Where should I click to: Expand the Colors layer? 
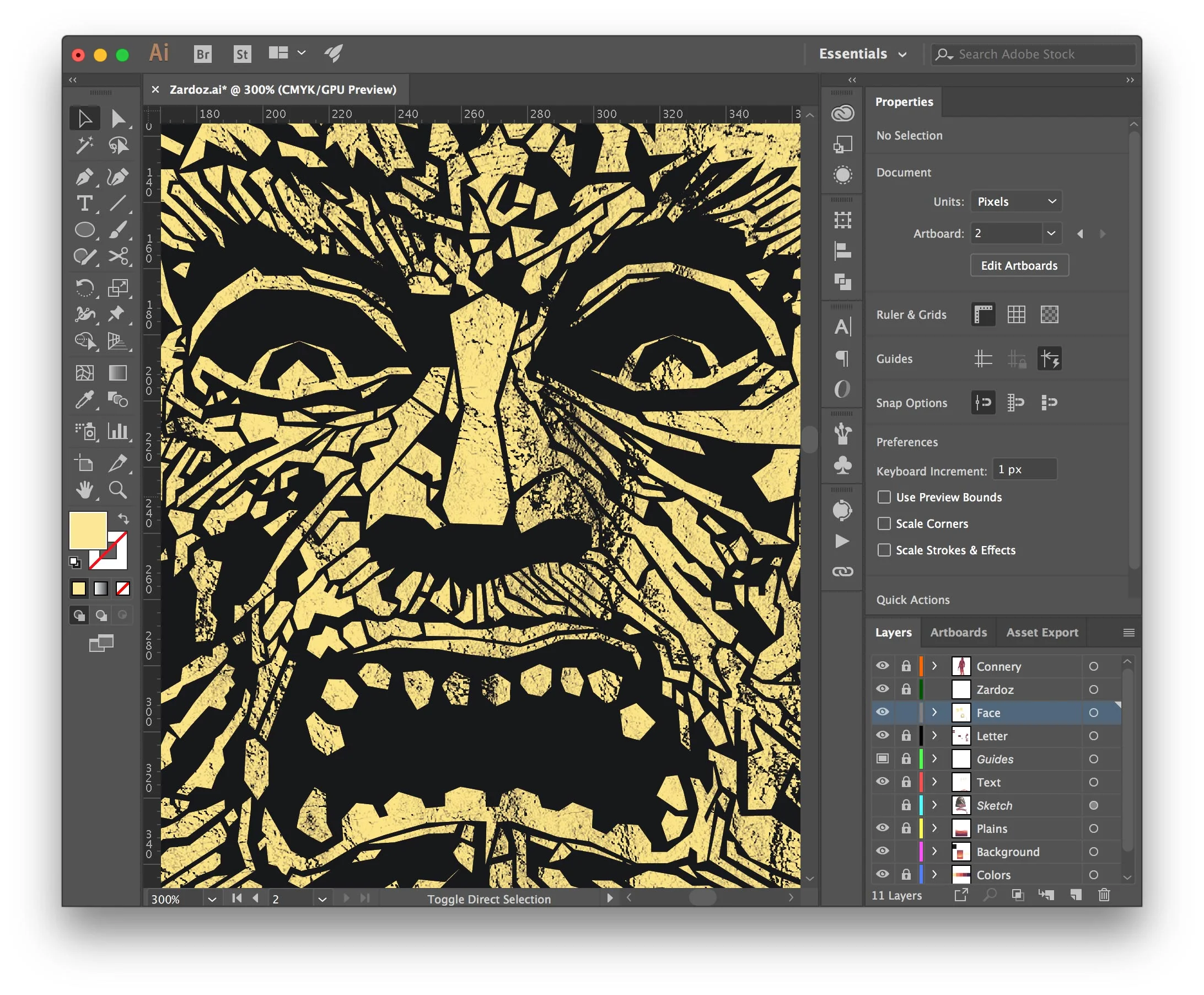934,875
